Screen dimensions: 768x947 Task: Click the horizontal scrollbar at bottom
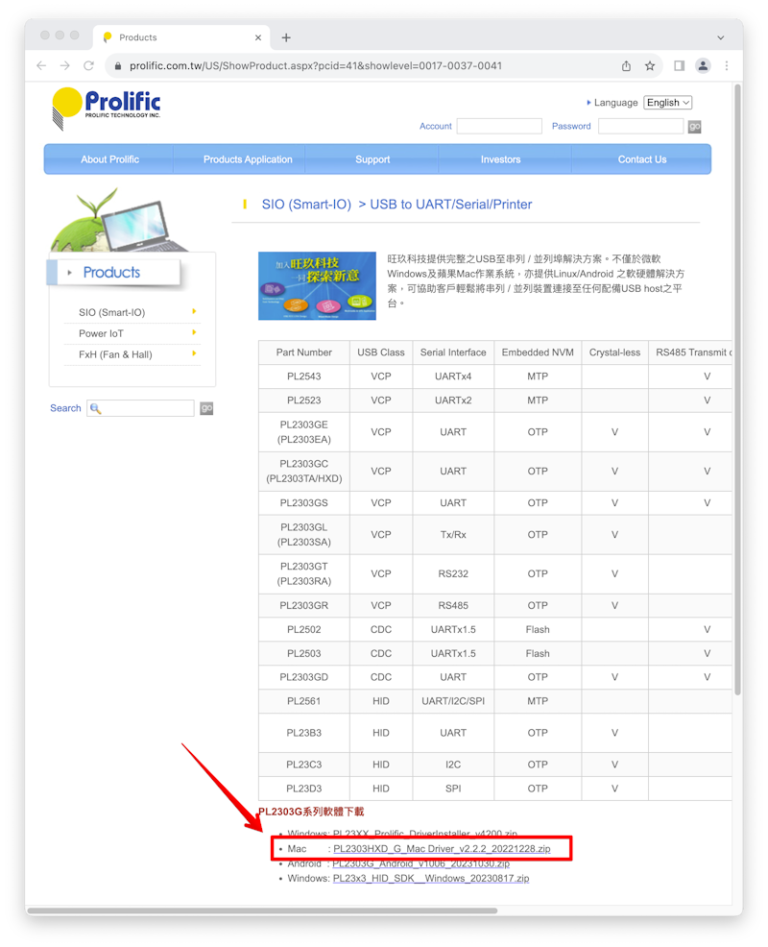262,911
